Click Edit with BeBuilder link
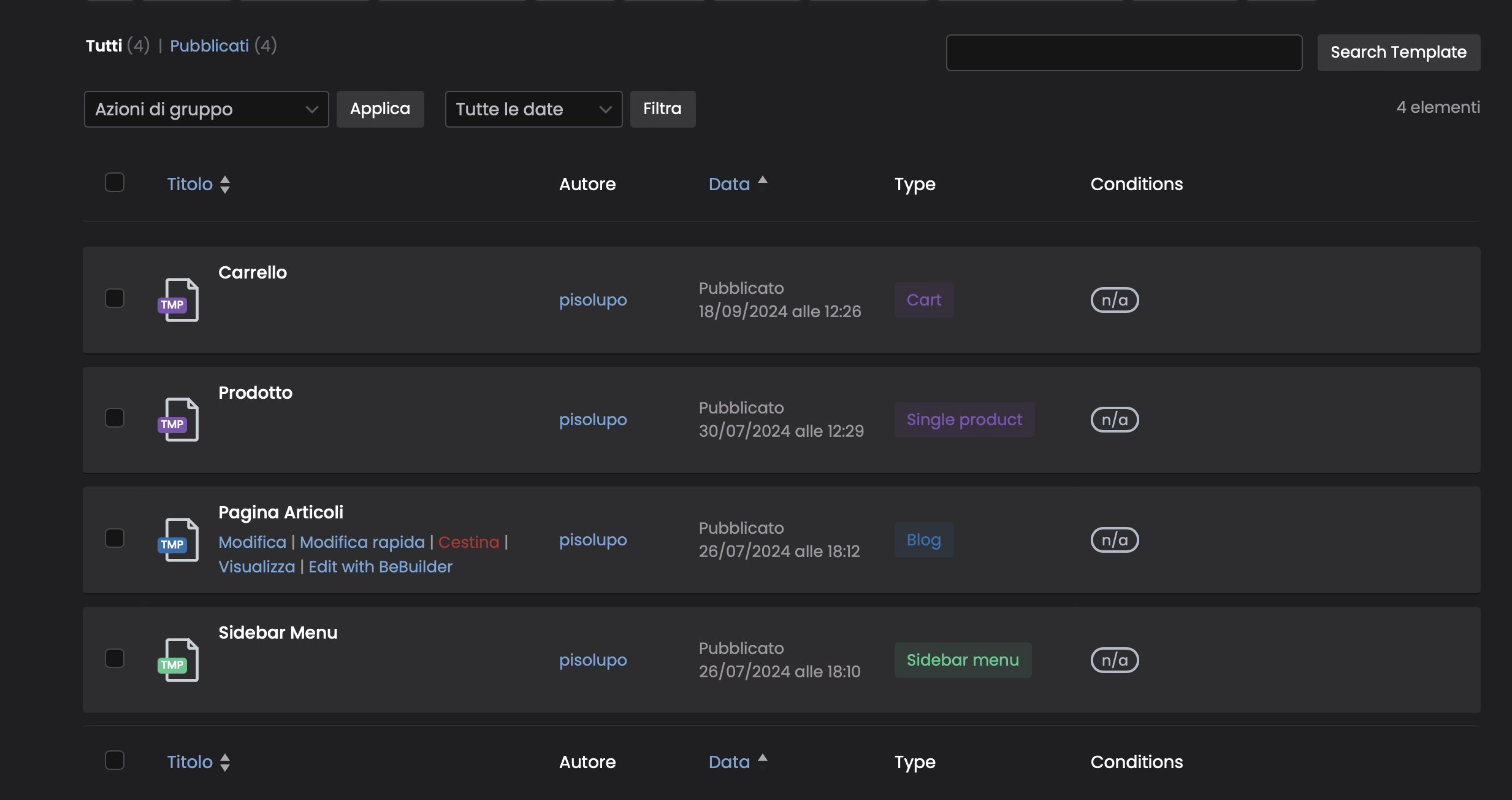1512x800 pixels. 380,567
